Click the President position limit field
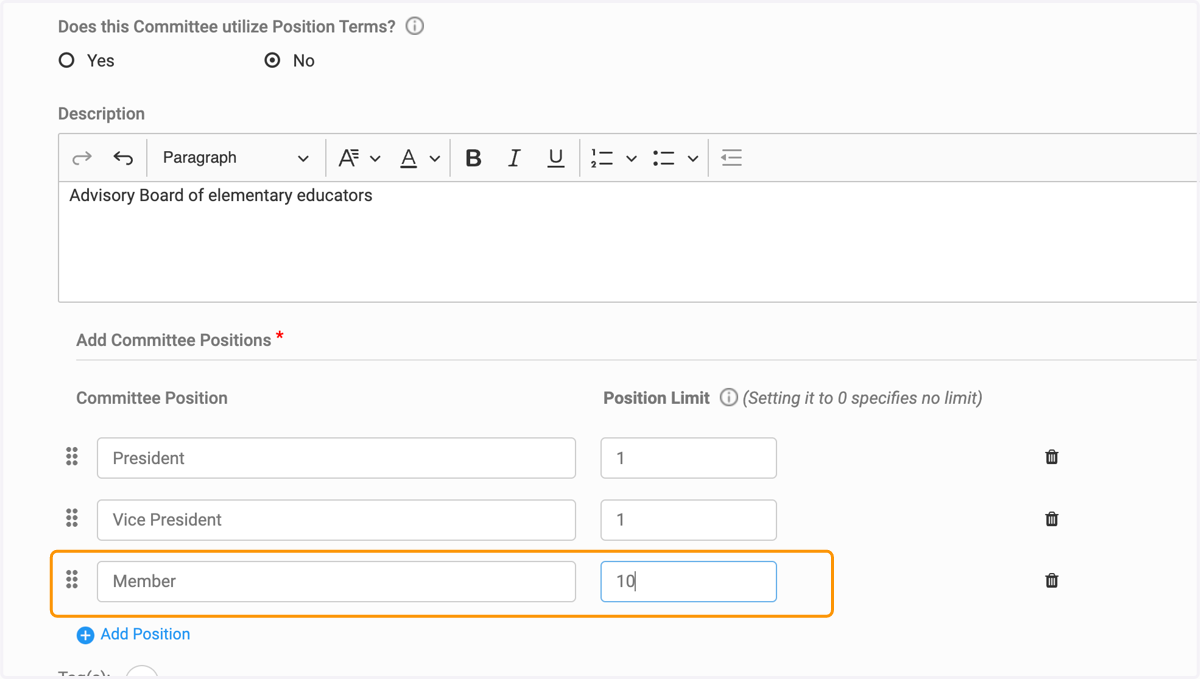The height and width of the screenshot is (679, 1200). tap(688, 458)
